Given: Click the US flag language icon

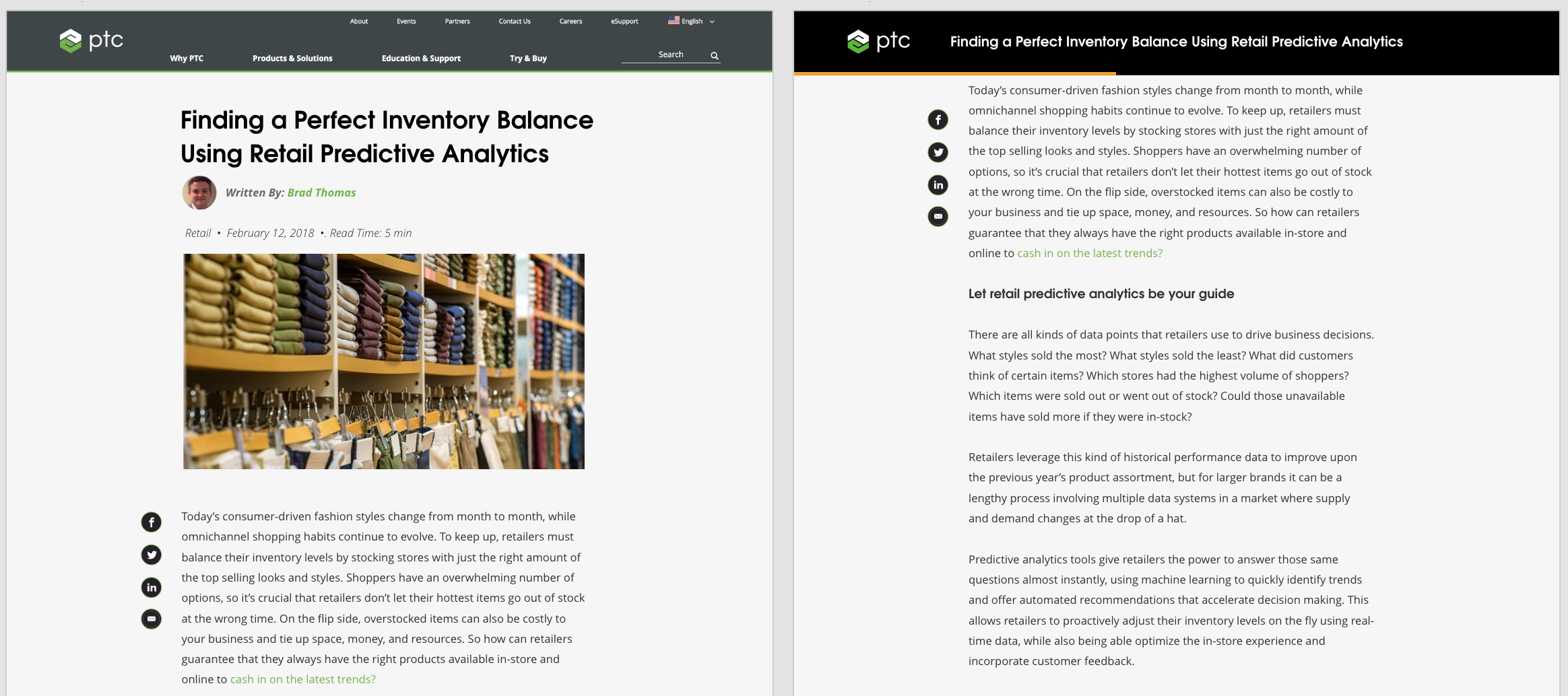Looking at the screenshot, I should coord(674,21).
